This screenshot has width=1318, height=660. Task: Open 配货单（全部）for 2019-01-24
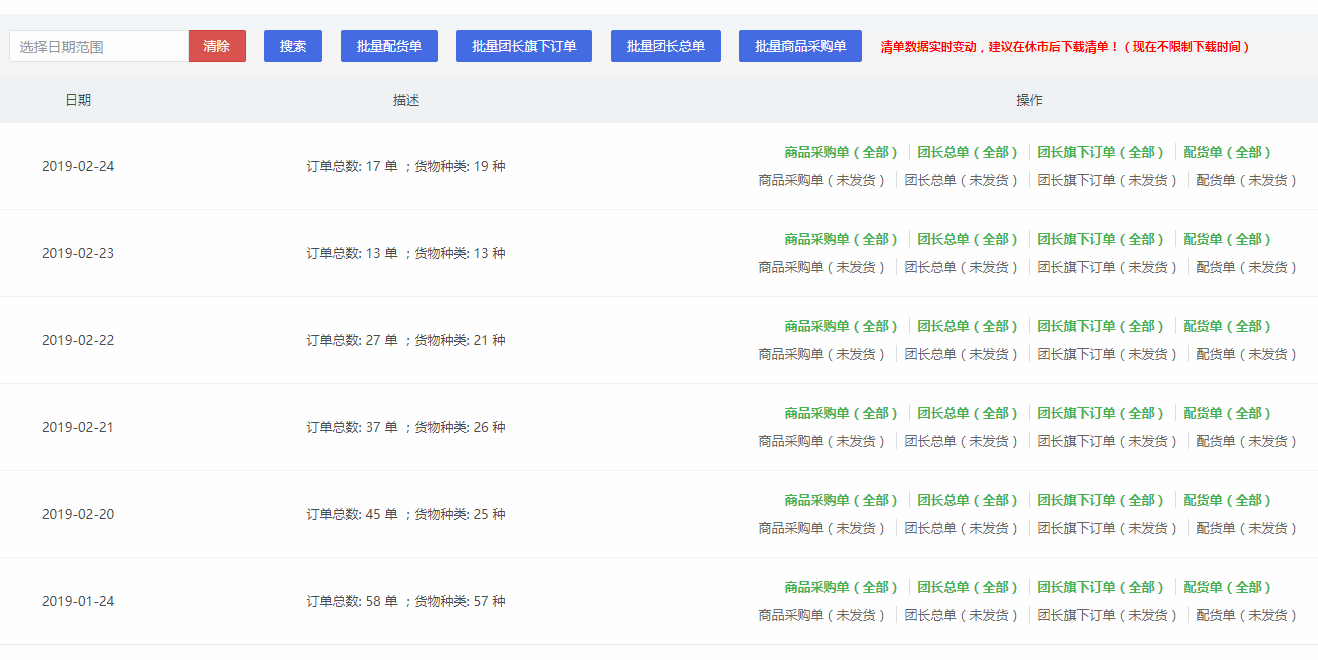click(1227, 588)
